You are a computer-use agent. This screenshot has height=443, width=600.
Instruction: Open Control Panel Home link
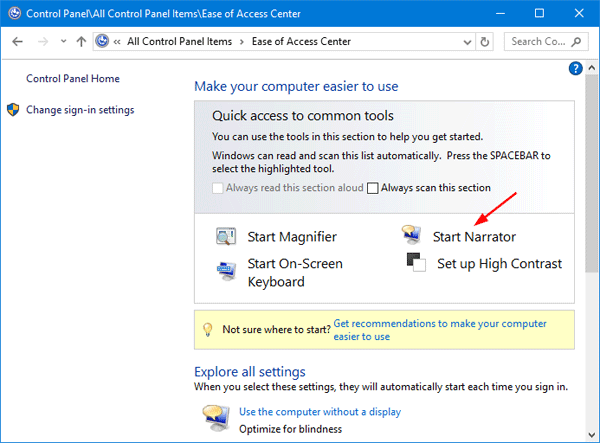pos(73,79)
